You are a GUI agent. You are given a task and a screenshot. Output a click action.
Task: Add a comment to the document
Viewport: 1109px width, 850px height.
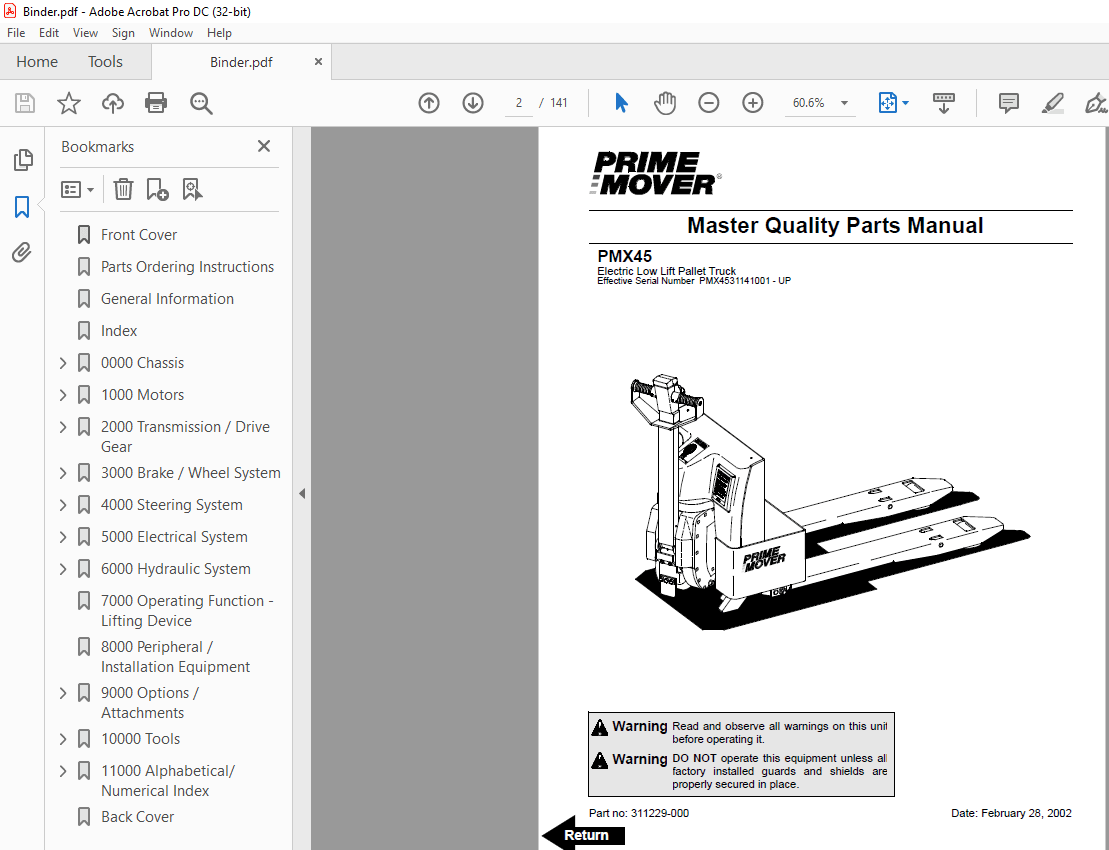[x=1008, y=102]
